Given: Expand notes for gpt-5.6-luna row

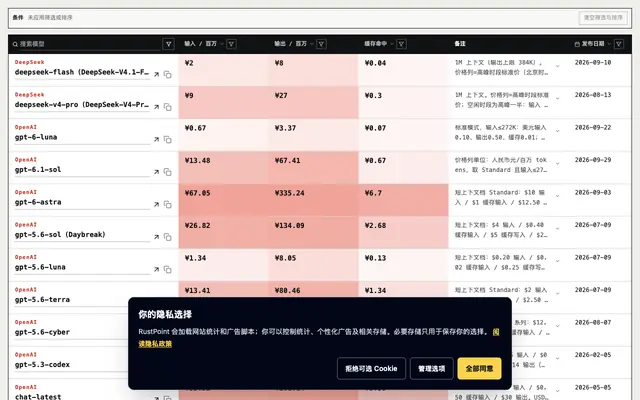Looking at the screenshot, I should pos(558,261).
